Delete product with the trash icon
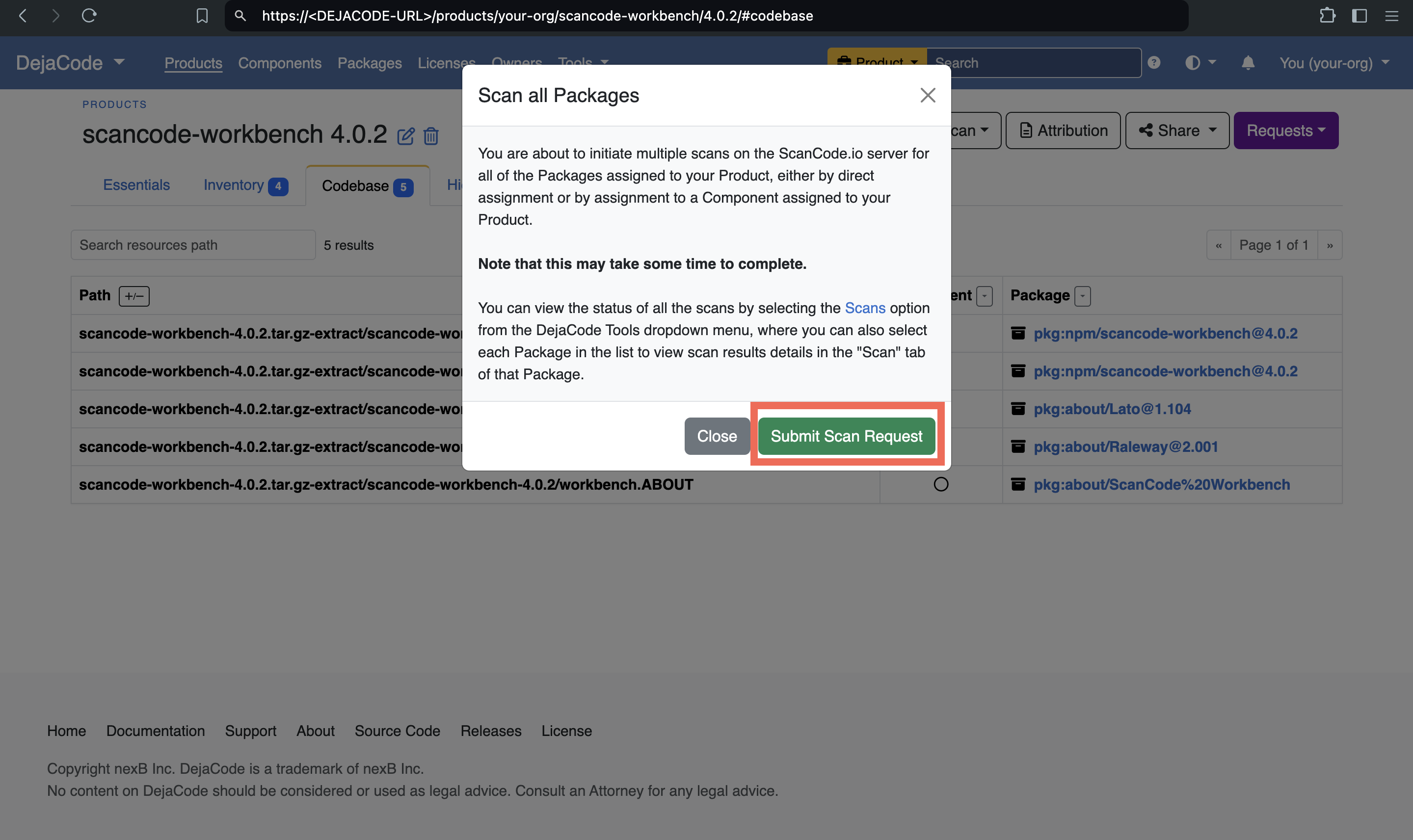 [x=431, y=136]
